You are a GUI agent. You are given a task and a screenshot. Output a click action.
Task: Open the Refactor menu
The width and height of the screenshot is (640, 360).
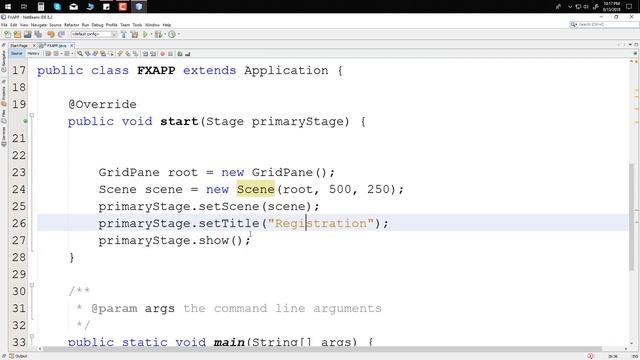pyautogui.click(x=71, y=25)
